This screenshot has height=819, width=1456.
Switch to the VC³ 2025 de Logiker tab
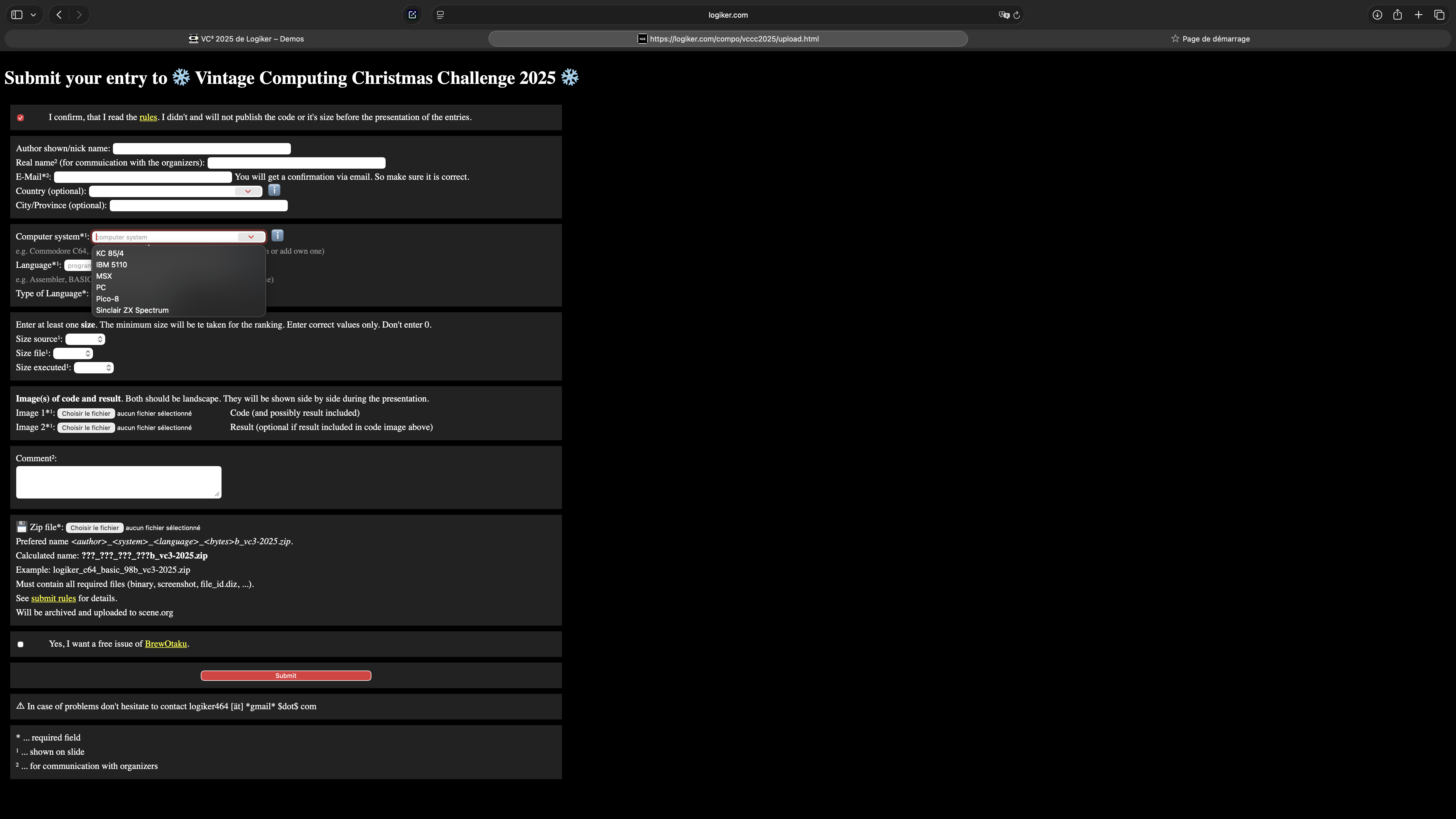pos(247,39)
